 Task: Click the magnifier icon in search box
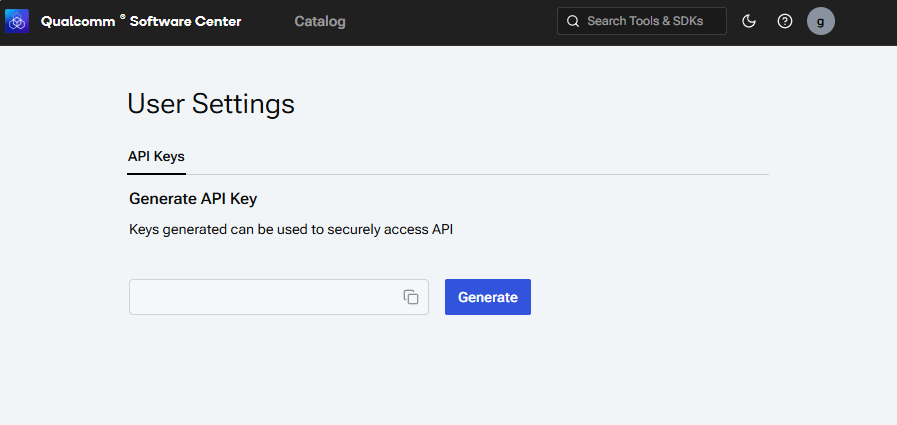click(573, 21)
